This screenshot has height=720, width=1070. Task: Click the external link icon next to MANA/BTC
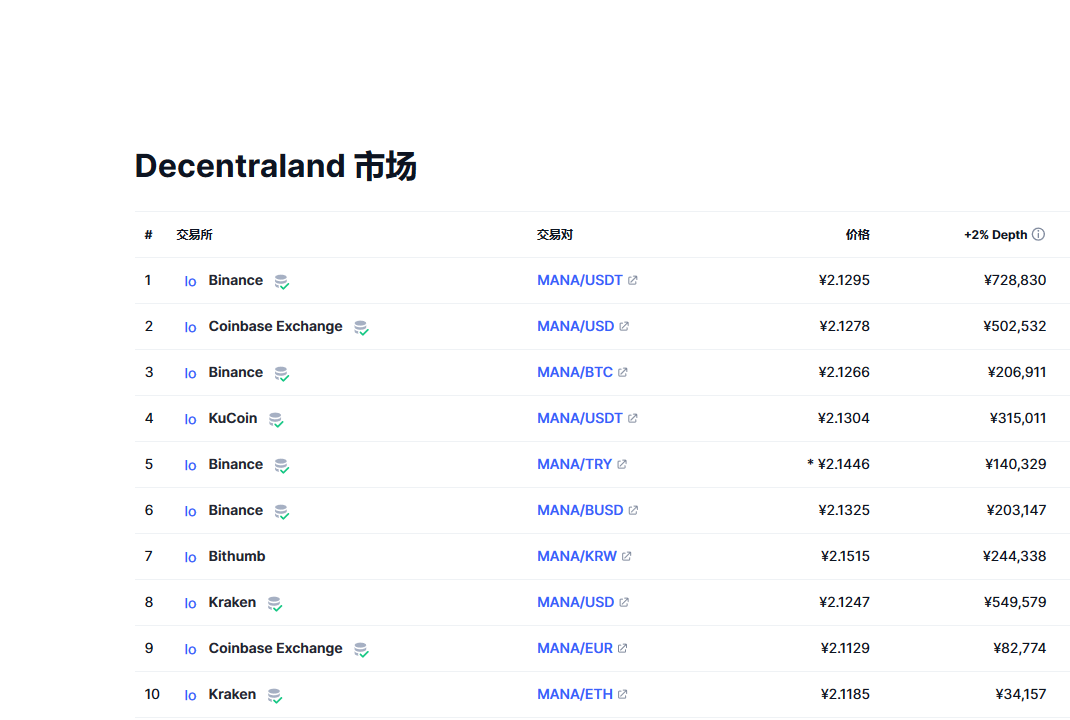[x=623, y=373]
